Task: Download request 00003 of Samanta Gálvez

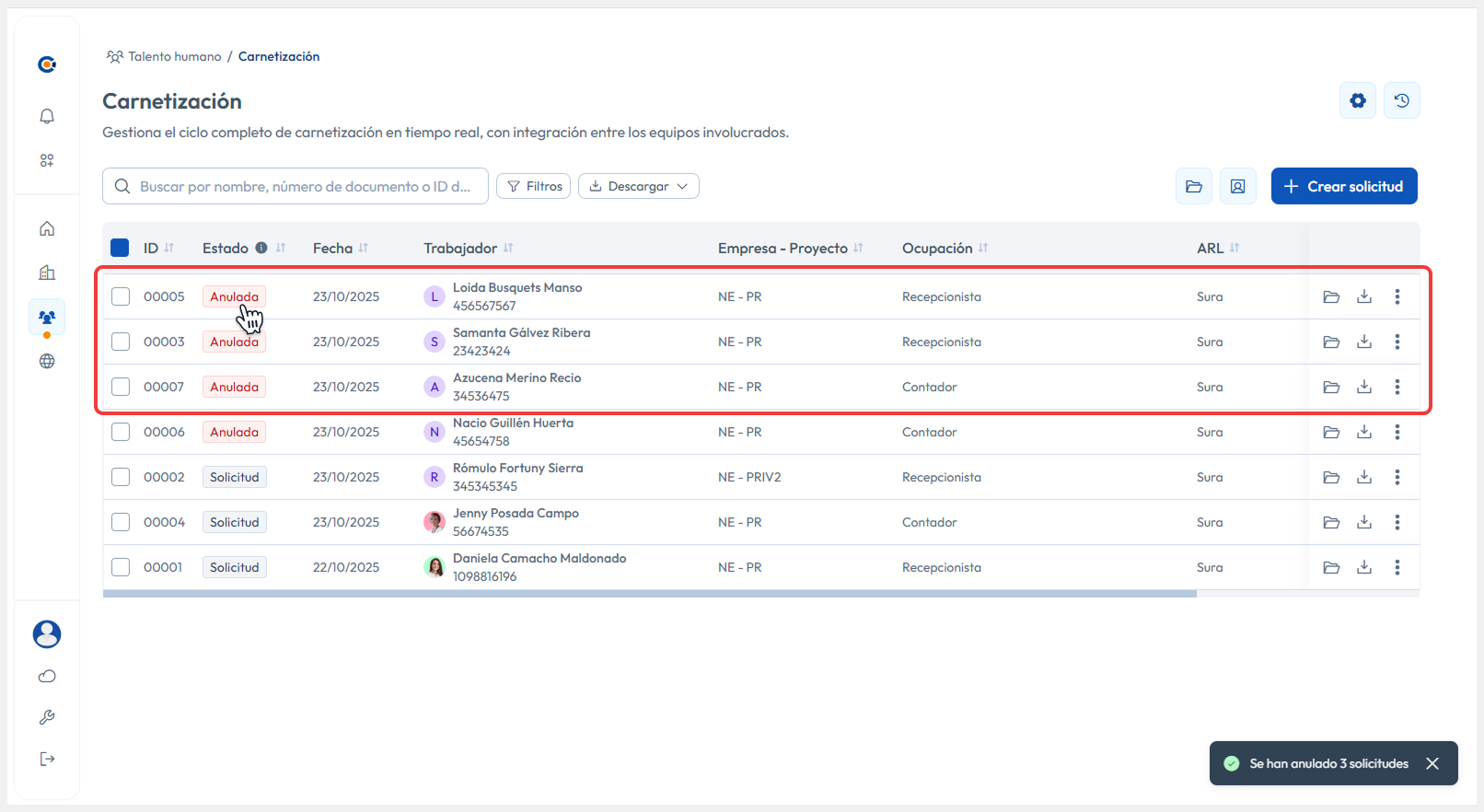Action: (1363, 342)
